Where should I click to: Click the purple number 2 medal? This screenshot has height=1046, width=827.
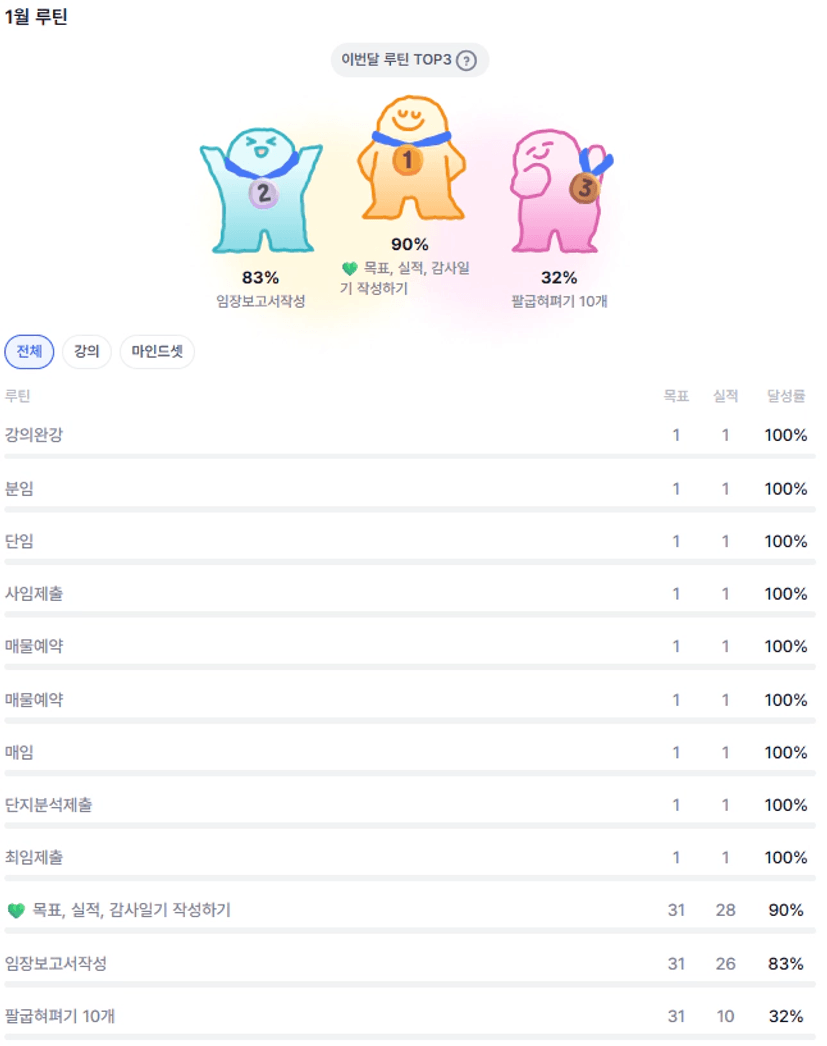263,193
